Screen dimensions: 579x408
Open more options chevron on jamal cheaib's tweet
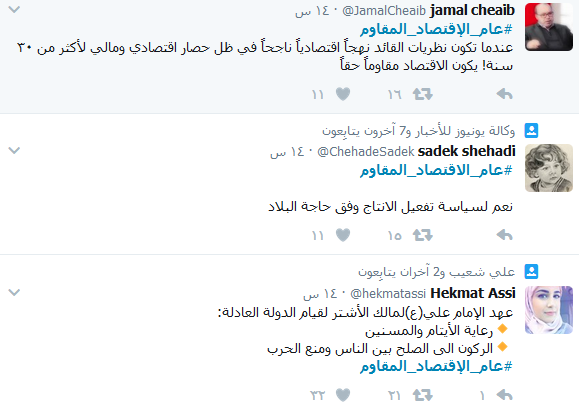tap(14, 10)
